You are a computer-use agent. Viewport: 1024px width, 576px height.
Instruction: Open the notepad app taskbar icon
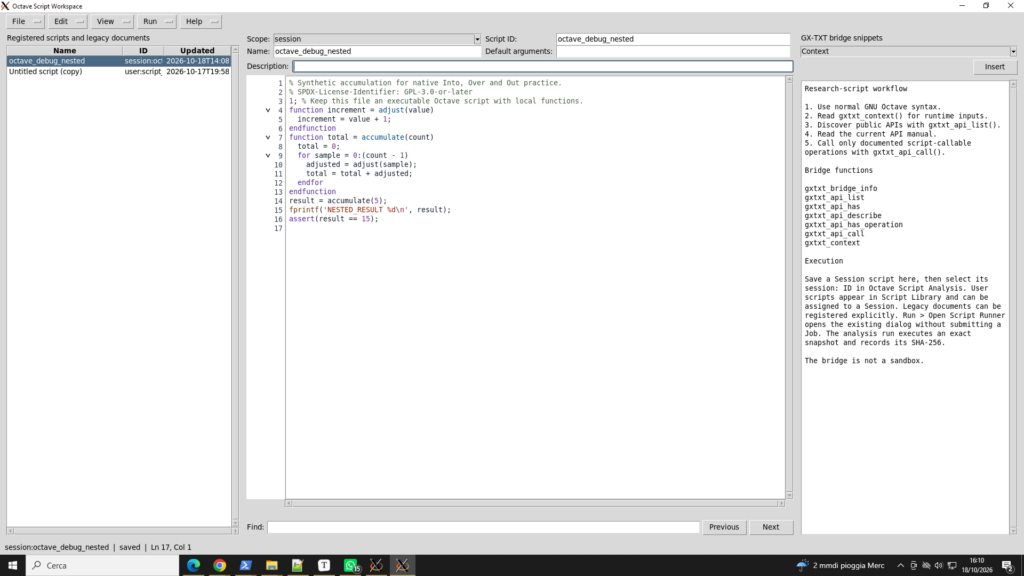point(298,566)
